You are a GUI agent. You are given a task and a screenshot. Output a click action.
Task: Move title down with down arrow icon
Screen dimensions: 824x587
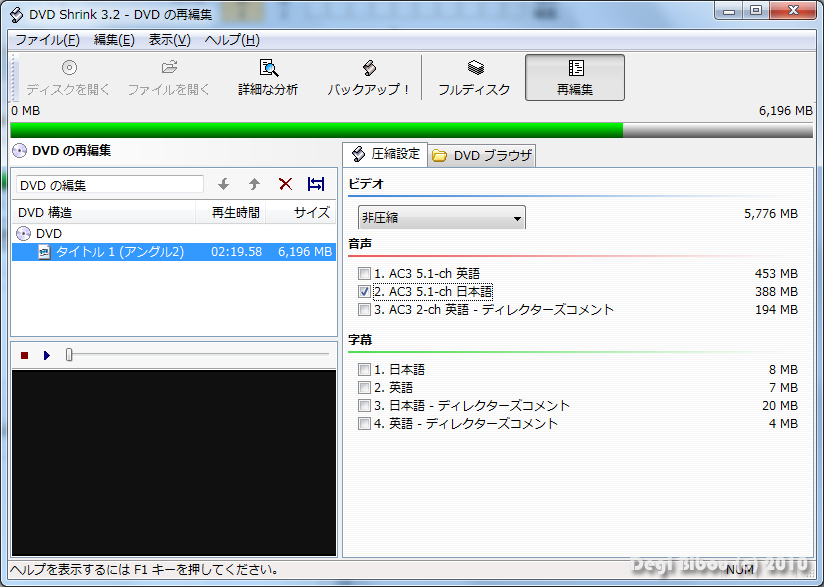[224, 184]
